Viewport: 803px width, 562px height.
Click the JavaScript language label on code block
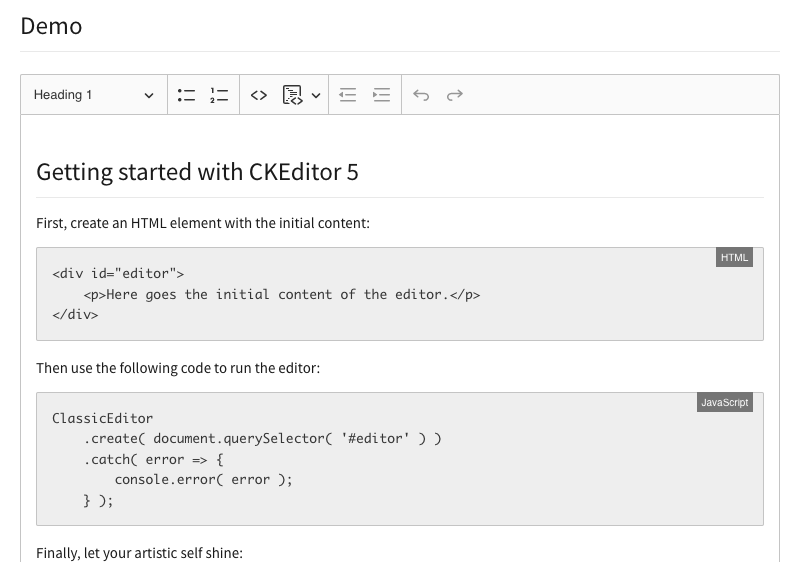click(x=725, y=402)
